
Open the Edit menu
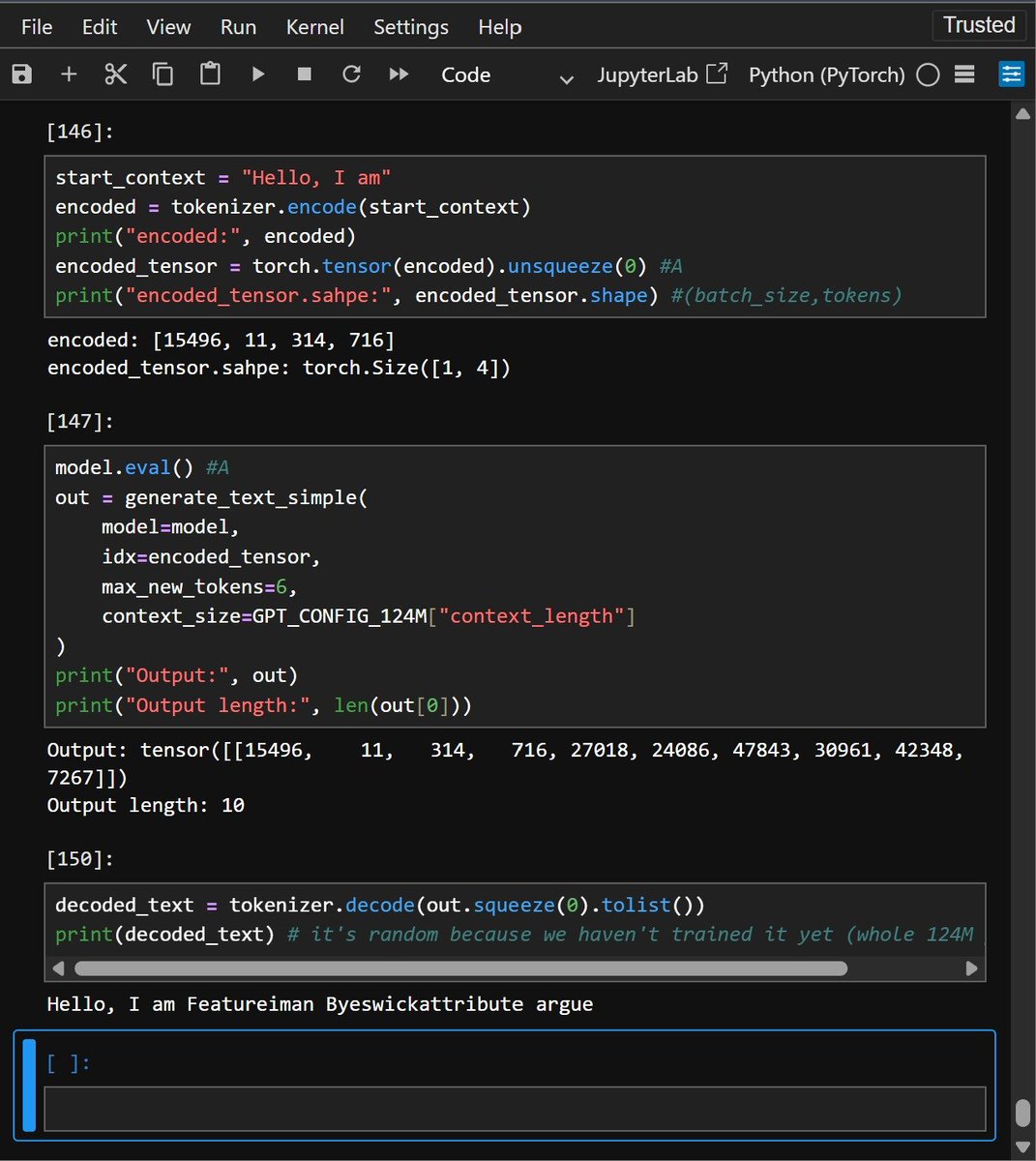(x=100, y=27)
